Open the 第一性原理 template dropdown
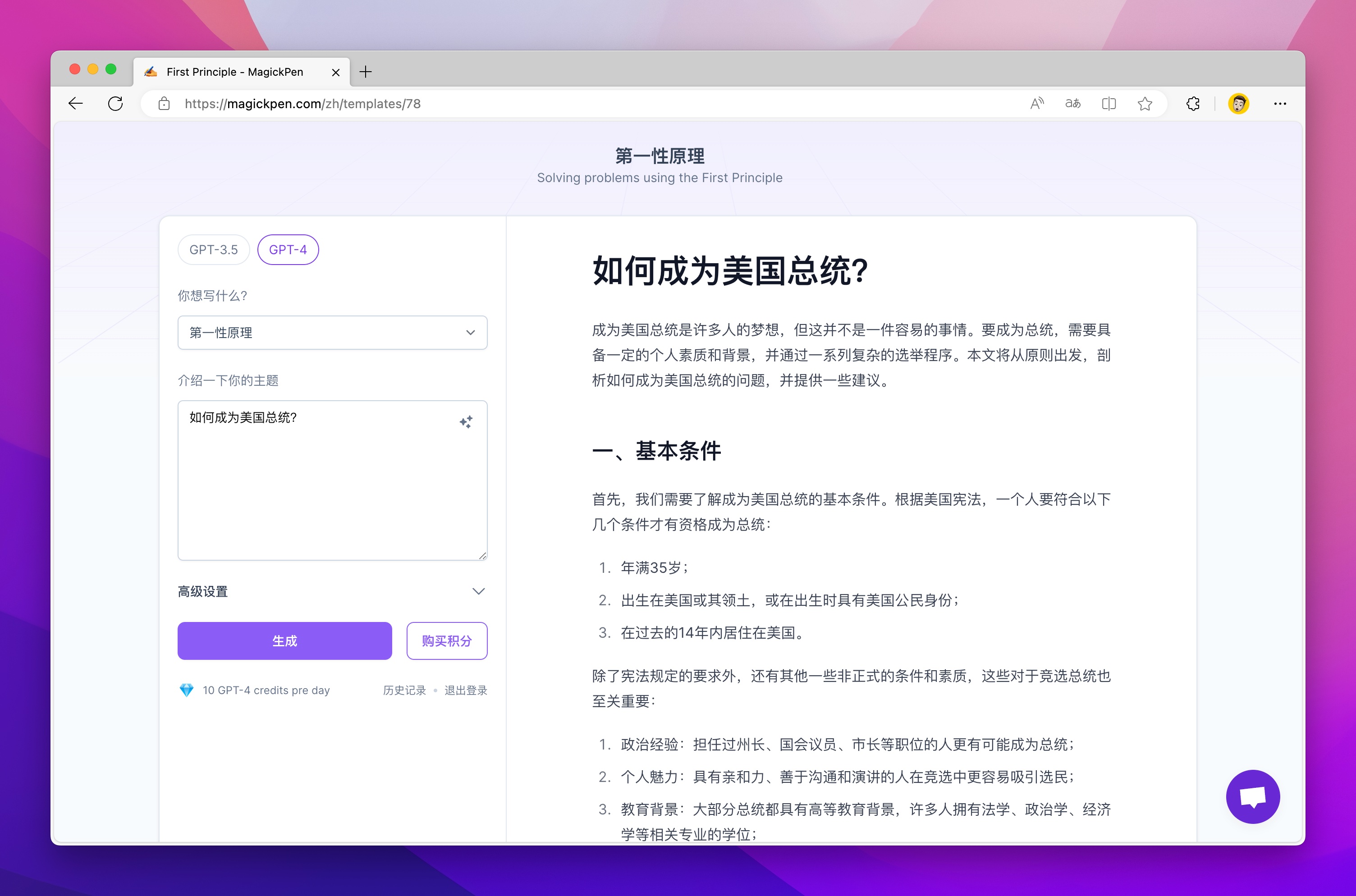The height and width of the screenshot is (896, 1356). point(332,333)
